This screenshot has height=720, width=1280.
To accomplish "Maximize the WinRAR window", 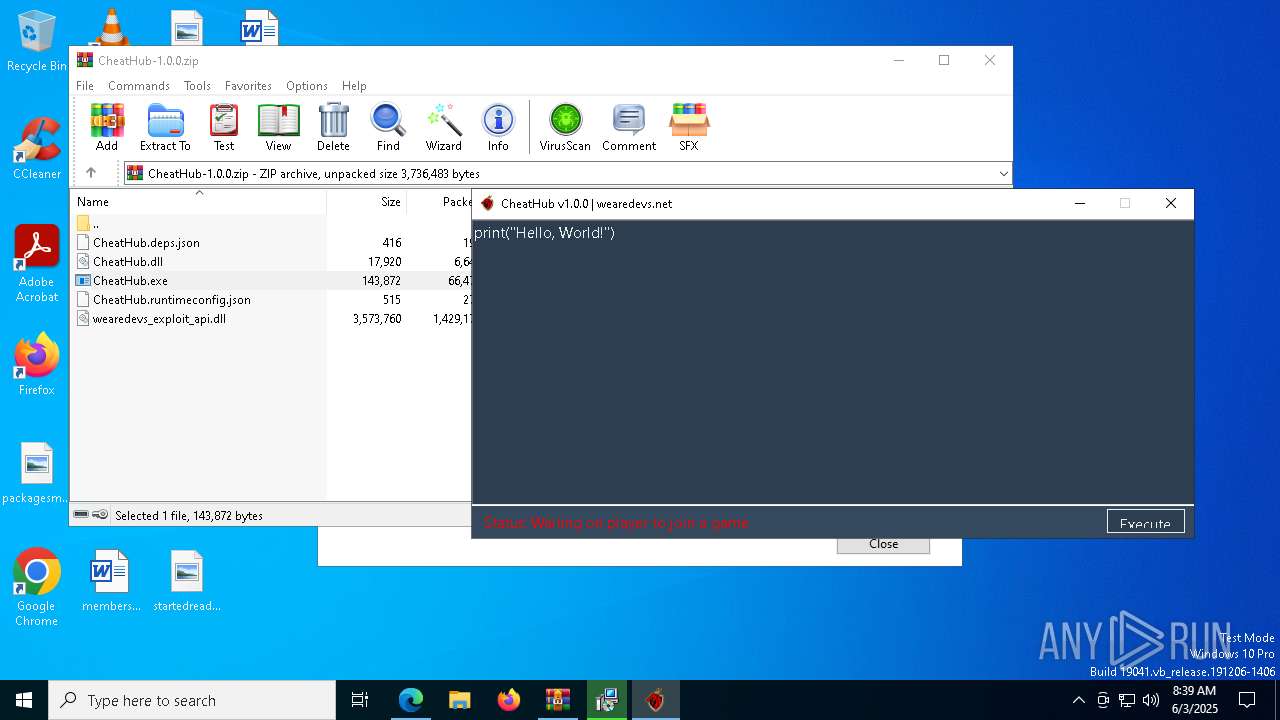I will pos(943,60).
